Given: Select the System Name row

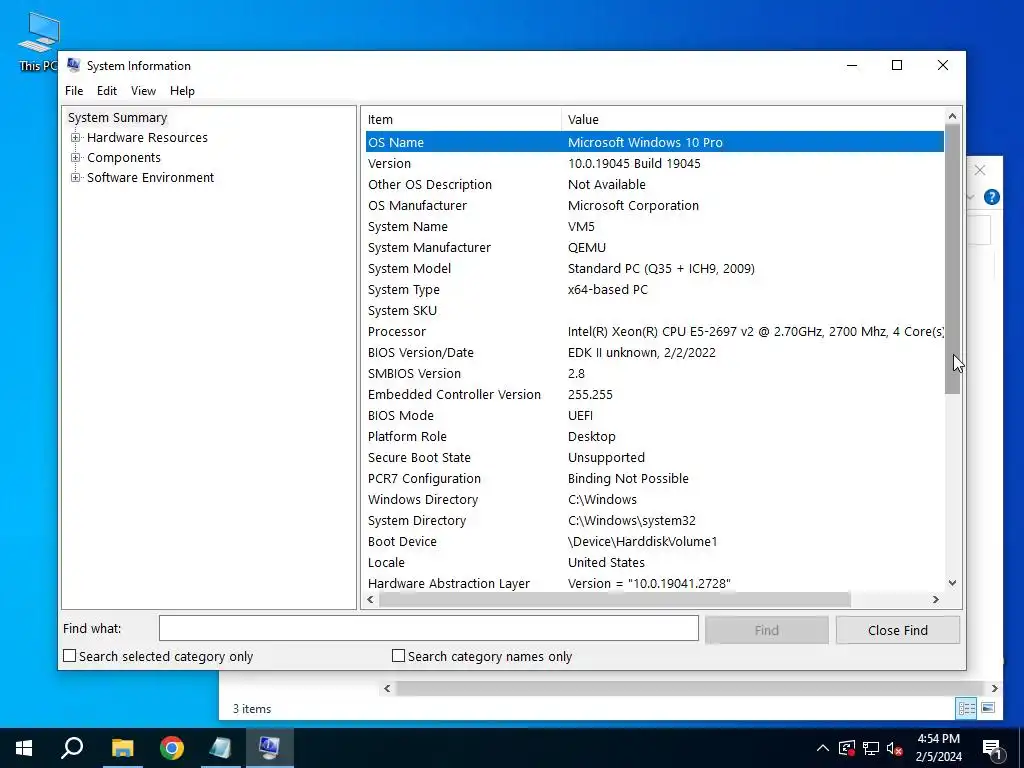Looking at the screenshot, I should (x=654, y=227).
